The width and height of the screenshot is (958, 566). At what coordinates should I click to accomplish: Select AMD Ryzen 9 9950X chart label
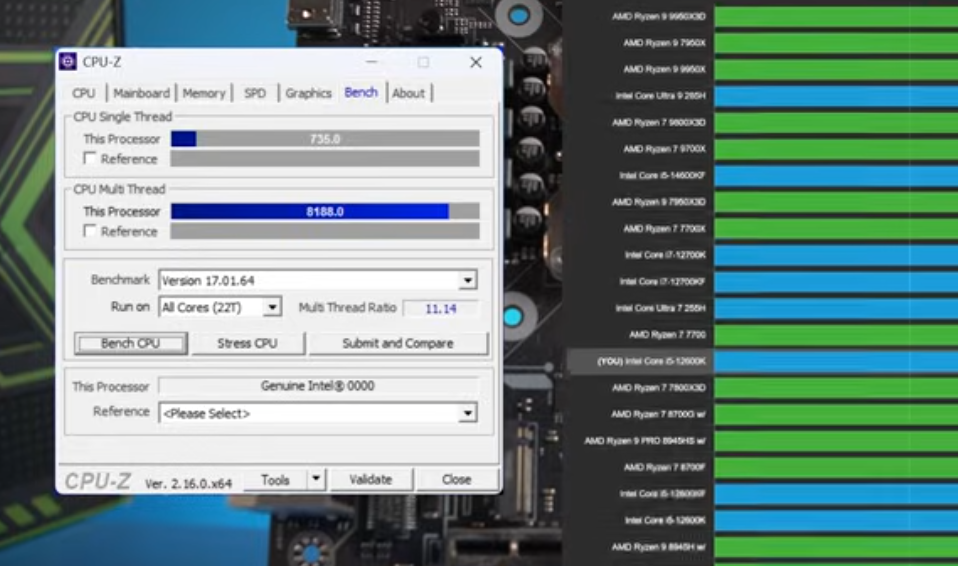[664, 69]
